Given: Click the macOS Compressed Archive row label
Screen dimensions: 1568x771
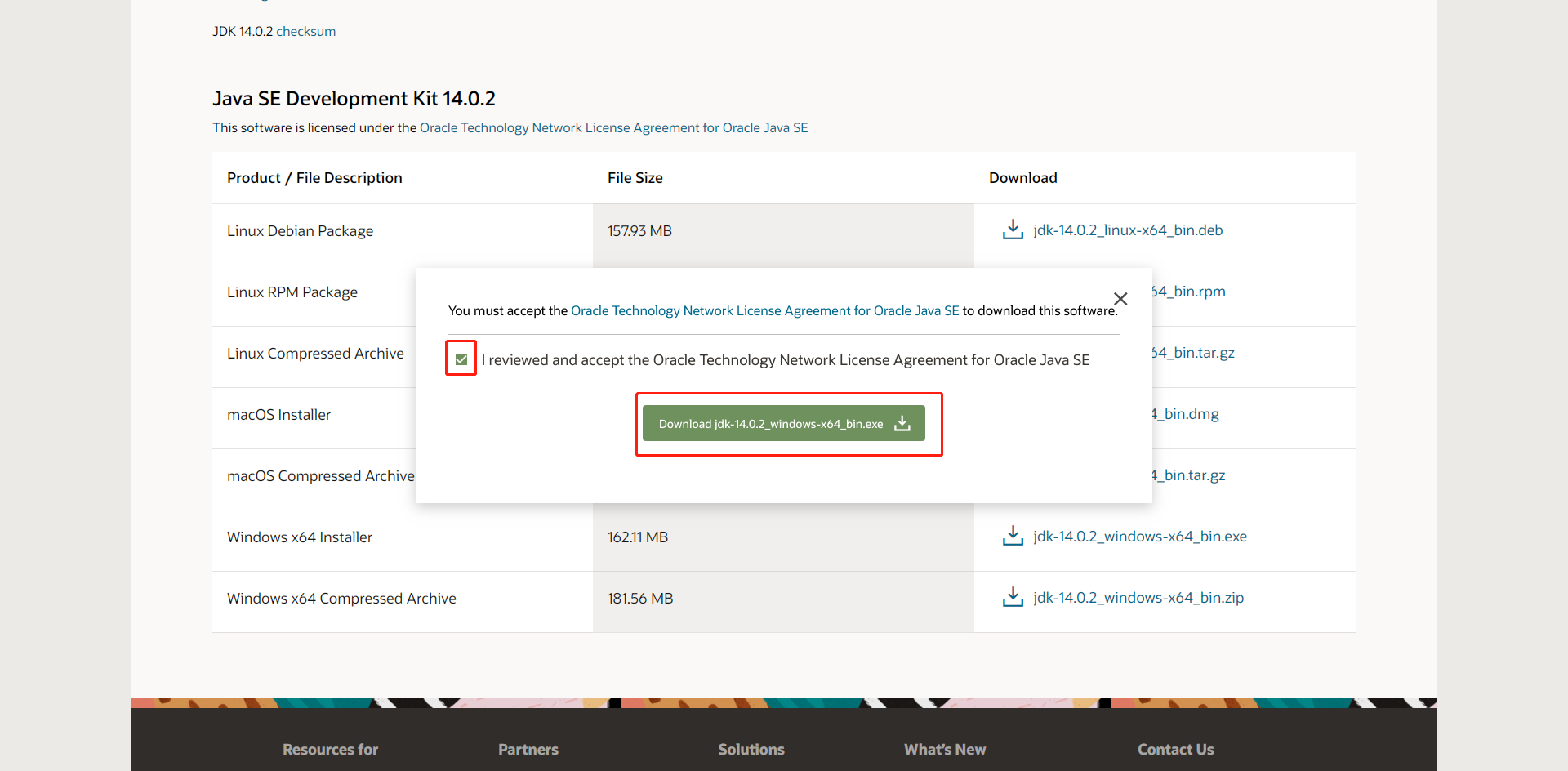Looking at the screenshot, I should pos(320,476).
